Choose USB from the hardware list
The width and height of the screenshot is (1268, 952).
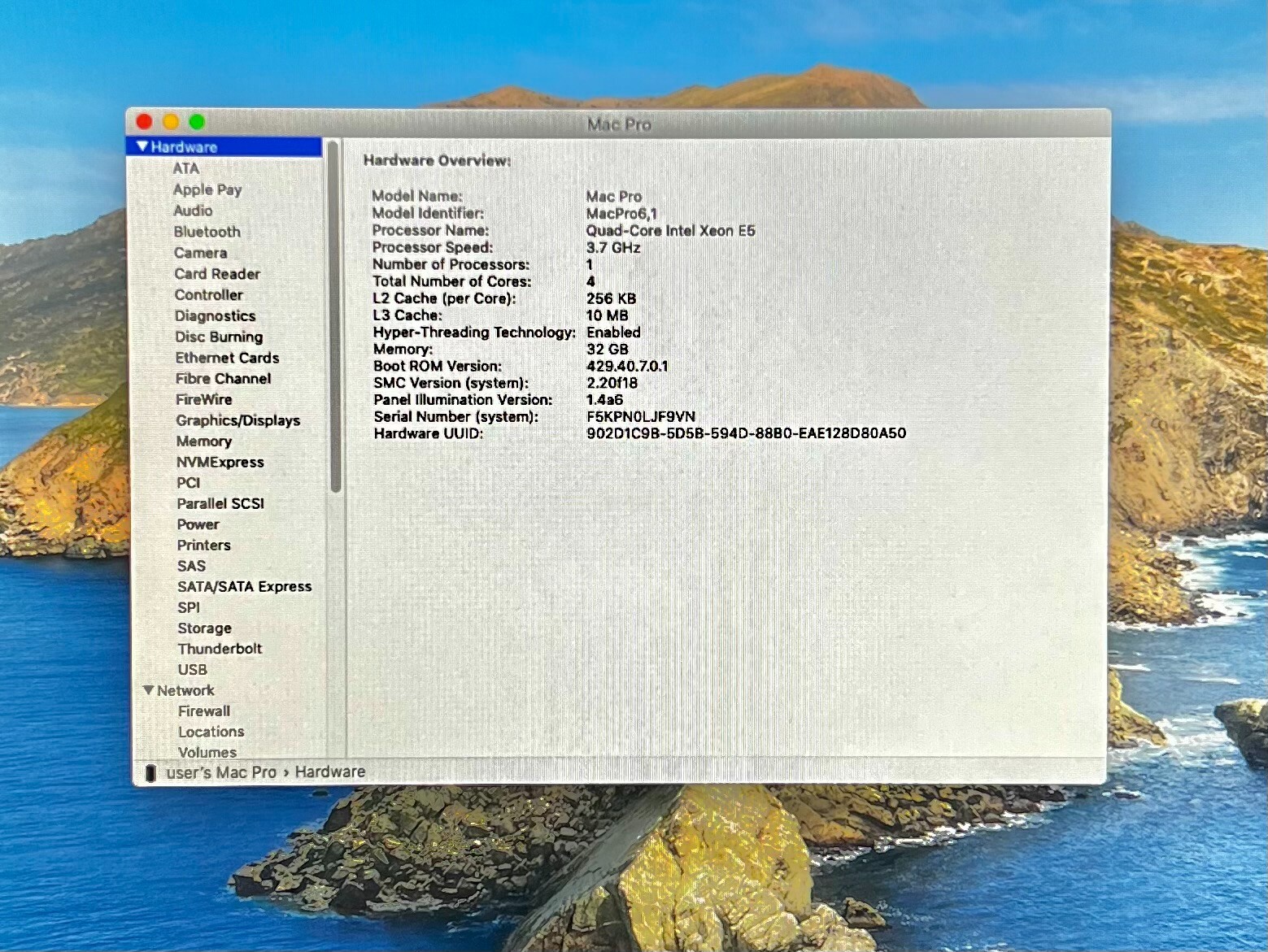[x=193, y=670]
